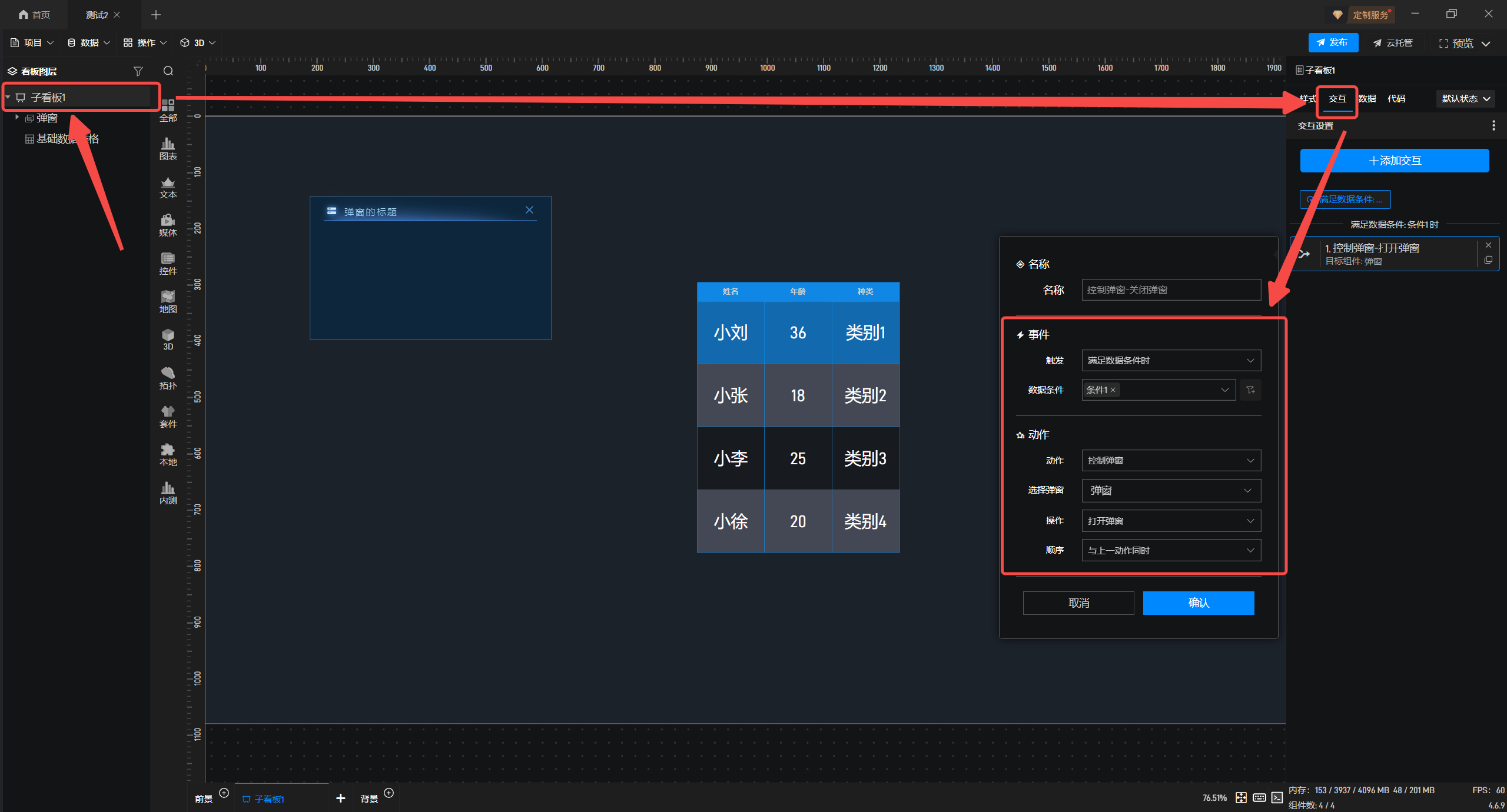Close the popup window title bar X
This screenshot has width=1507, height=812.
pos(529,210)
